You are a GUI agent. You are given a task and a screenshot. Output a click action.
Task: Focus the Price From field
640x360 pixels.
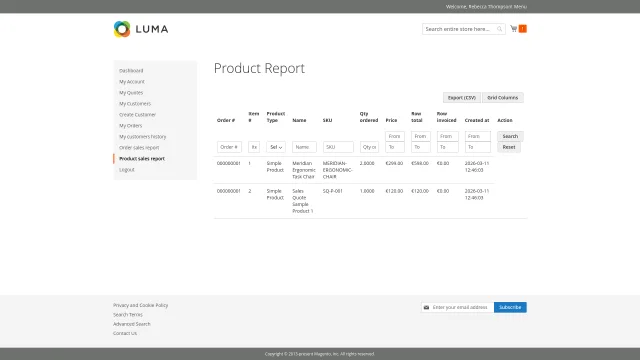[395, 136]
